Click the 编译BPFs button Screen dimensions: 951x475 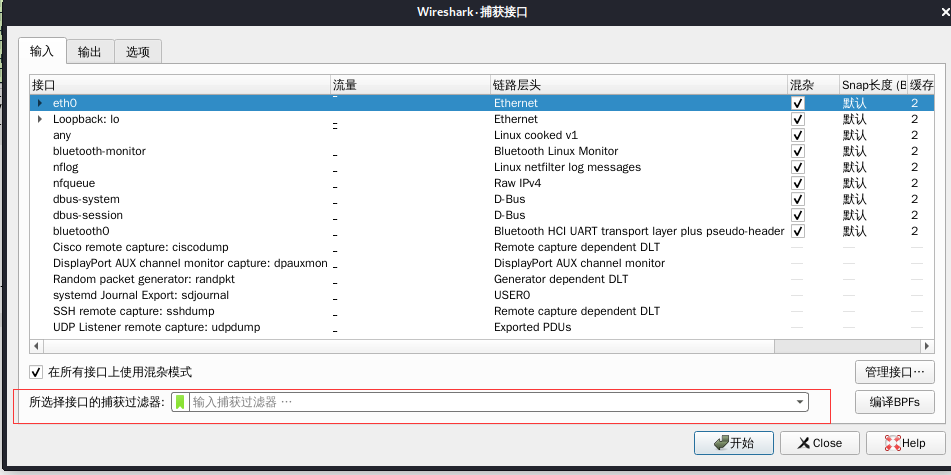coord(894,402)
